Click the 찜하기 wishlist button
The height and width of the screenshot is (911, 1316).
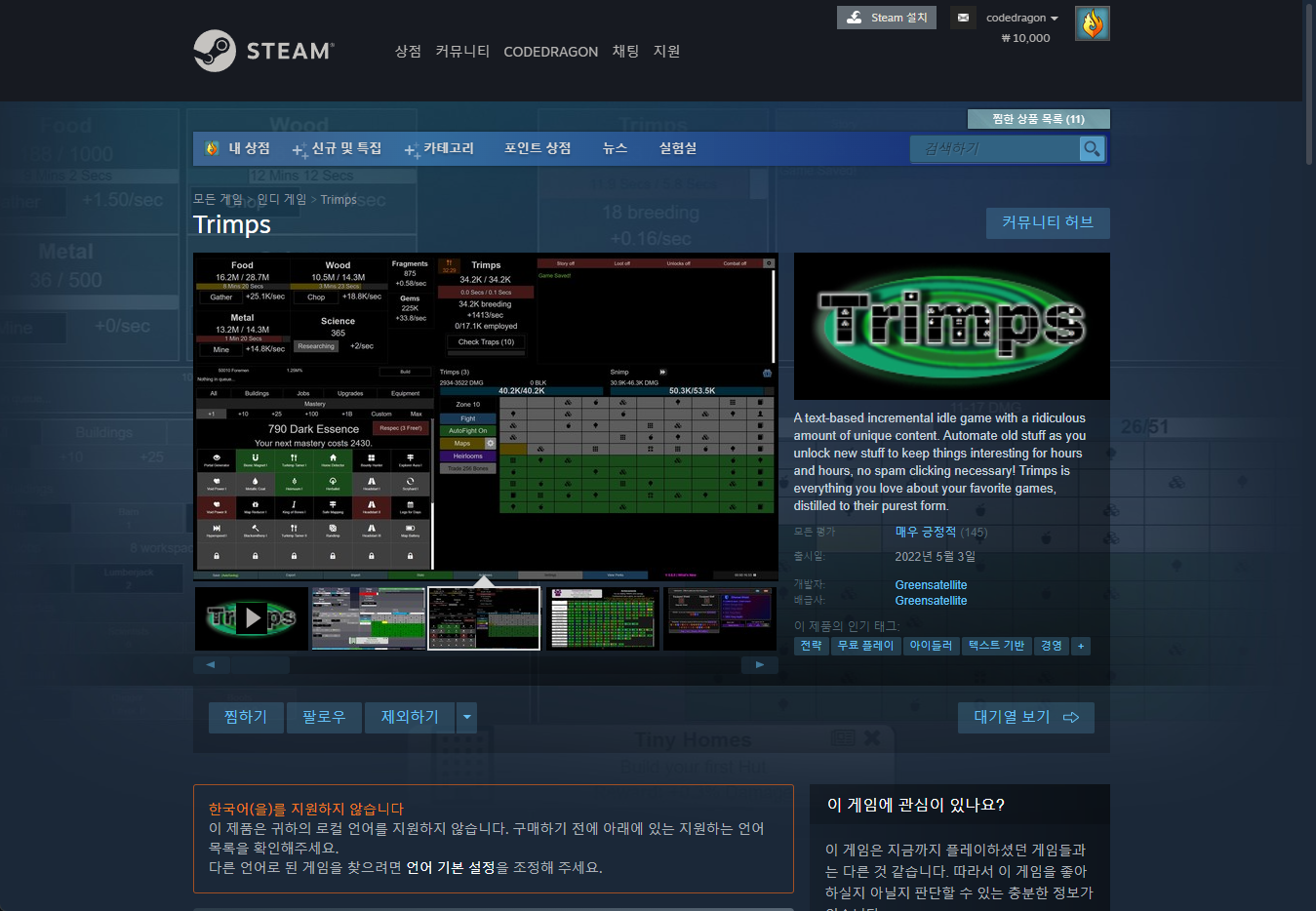[246, 717]
